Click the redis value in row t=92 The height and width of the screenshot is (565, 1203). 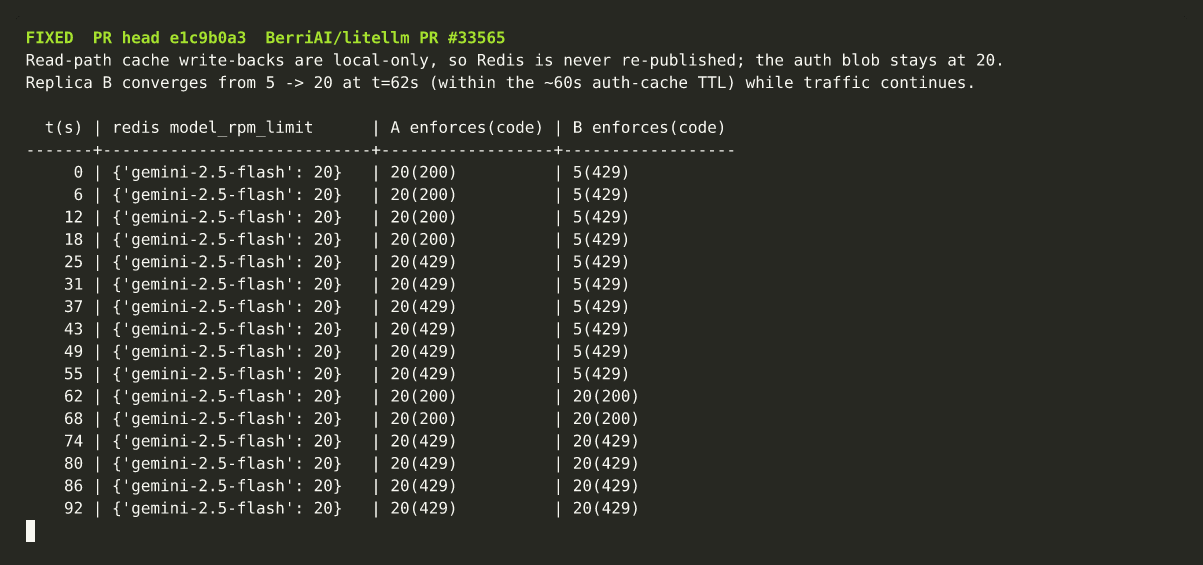pos(227,508)
